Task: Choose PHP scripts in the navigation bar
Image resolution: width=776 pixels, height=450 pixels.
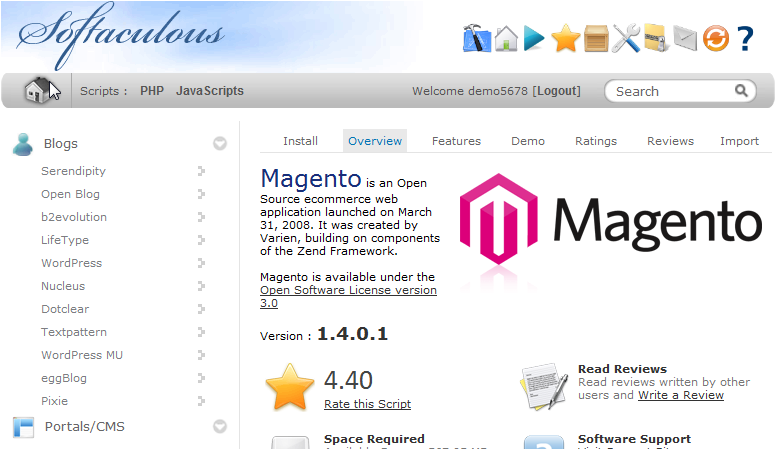Action: click(152, 91)
